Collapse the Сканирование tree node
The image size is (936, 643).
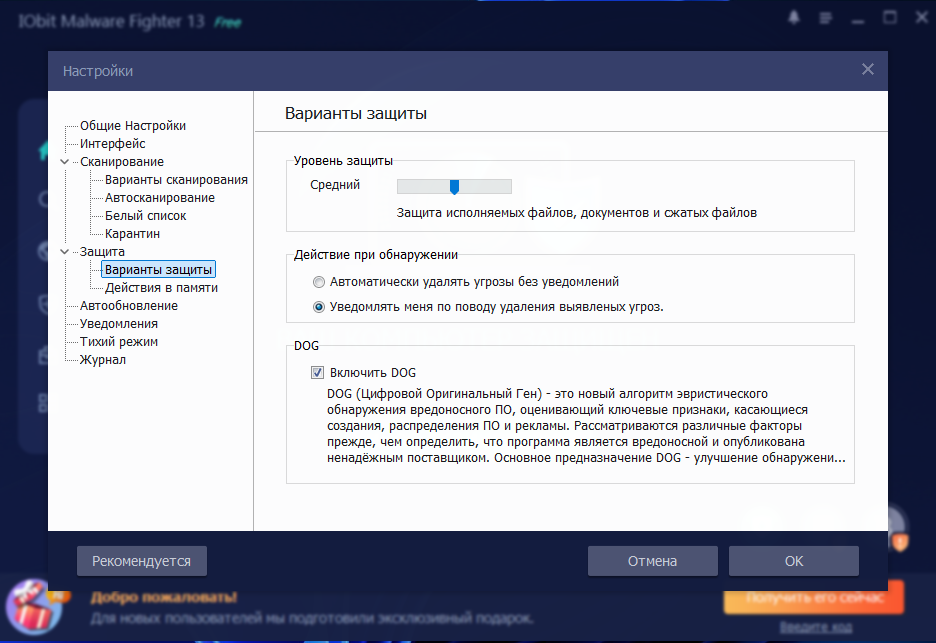click(x=64, y=162)
